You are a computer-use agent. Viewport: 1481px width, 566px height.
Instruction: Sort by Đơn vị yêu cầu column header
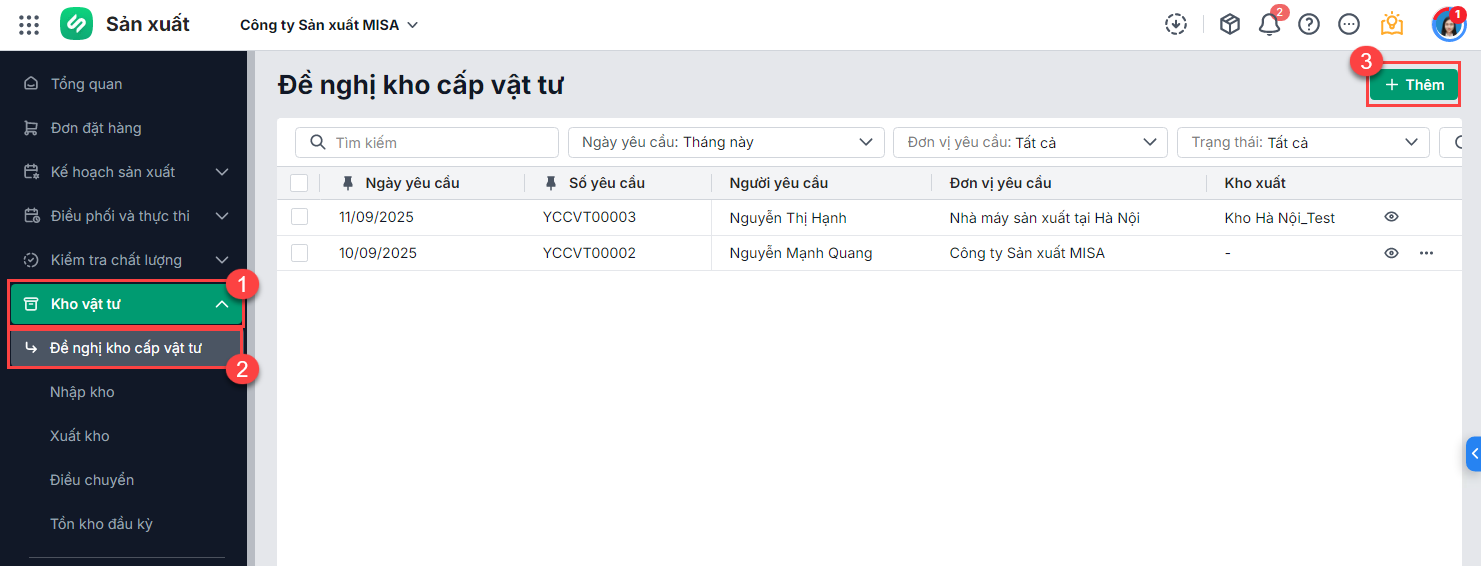[1001, 183]
